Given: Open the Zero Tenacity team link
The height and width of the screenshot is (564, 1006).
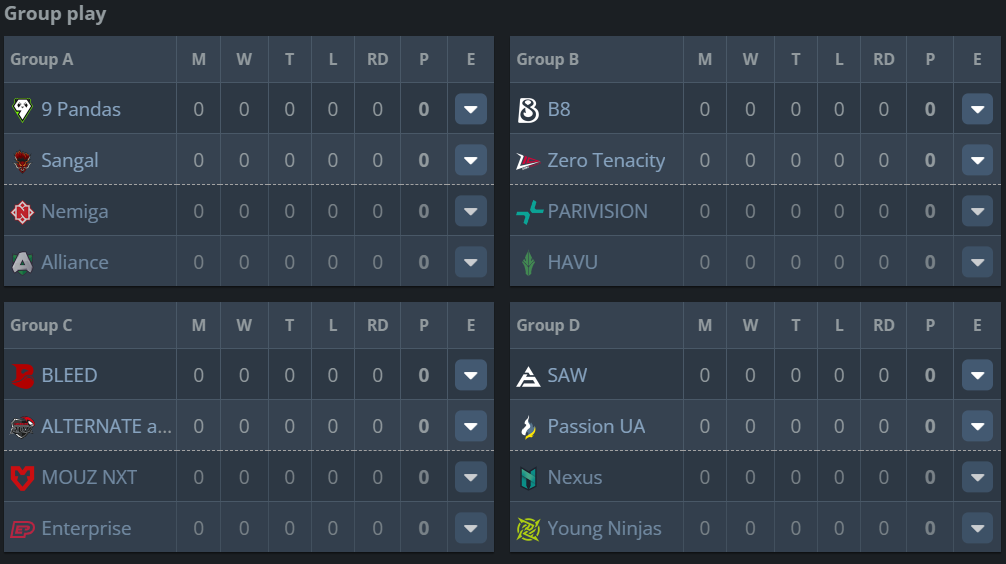Looking at the screenshot, I should point(606,160).
